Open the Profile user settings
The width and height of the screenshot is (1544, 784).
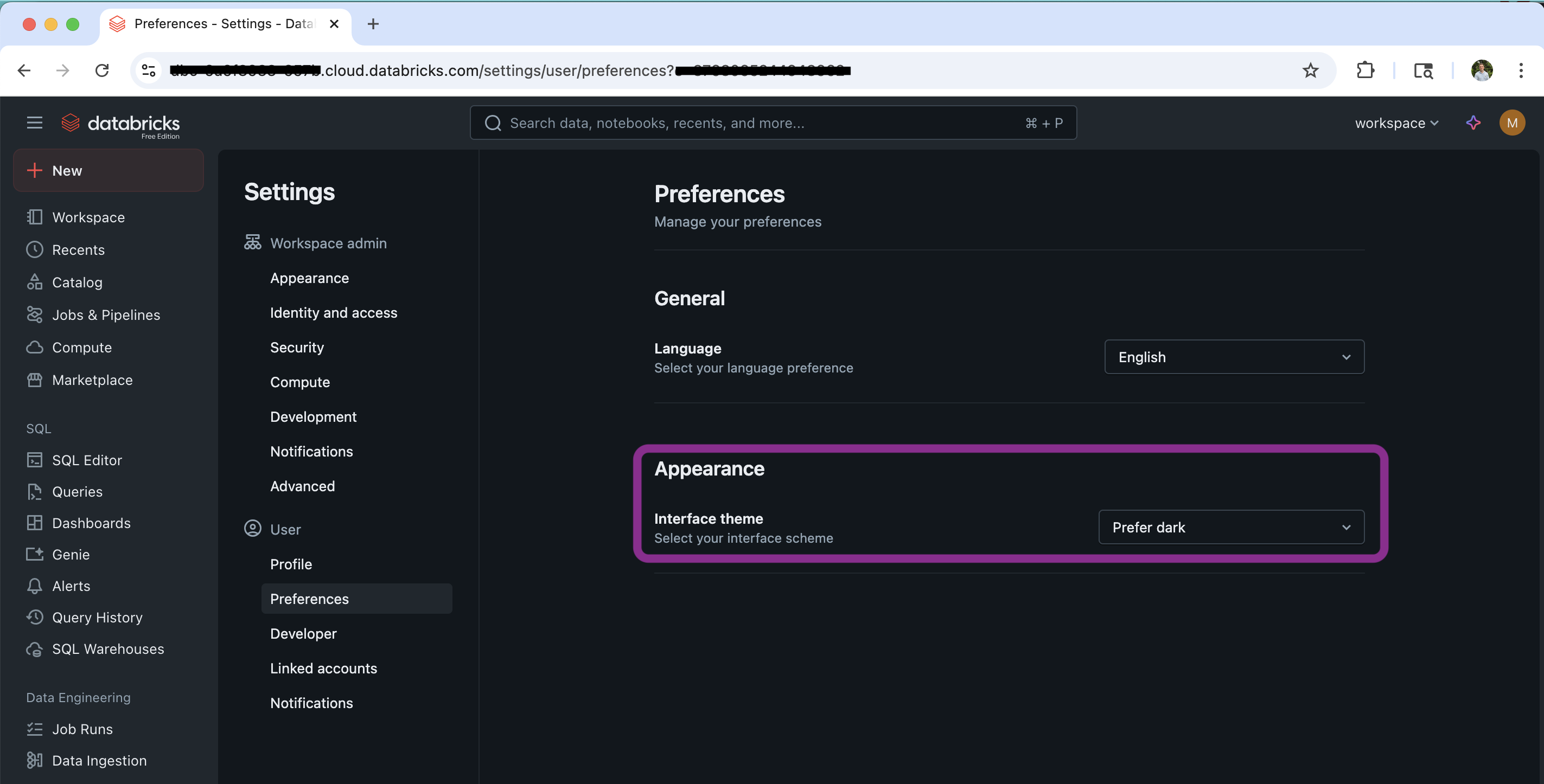[291, 564]
